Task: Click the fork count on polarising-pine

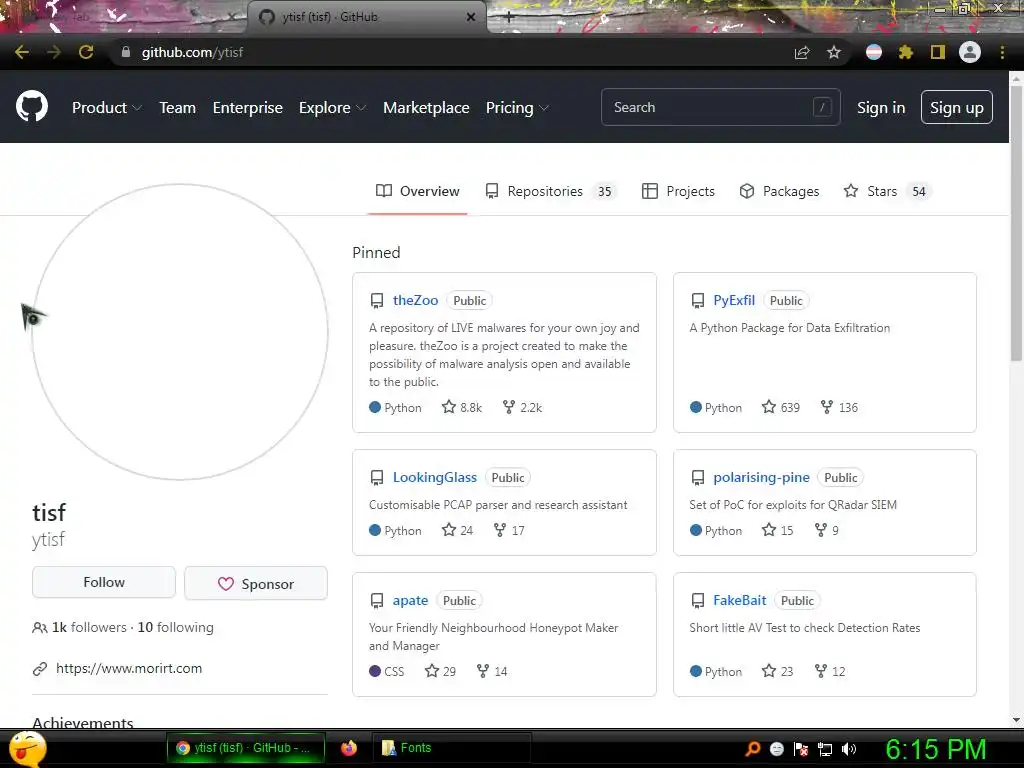Action: coord(827,530)
